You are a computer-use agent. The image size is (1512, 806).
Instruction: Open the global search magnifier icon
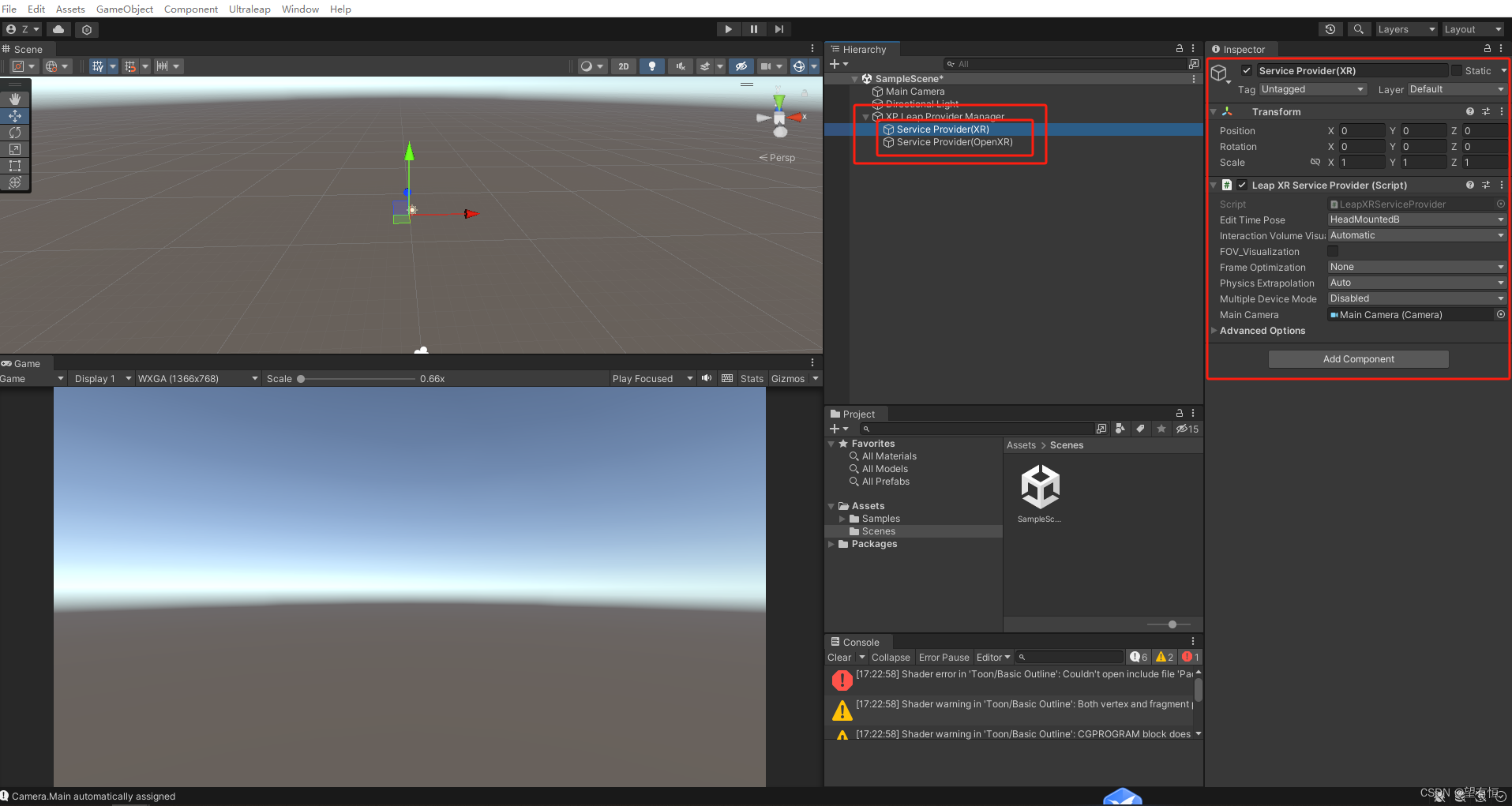(1358, 29)
